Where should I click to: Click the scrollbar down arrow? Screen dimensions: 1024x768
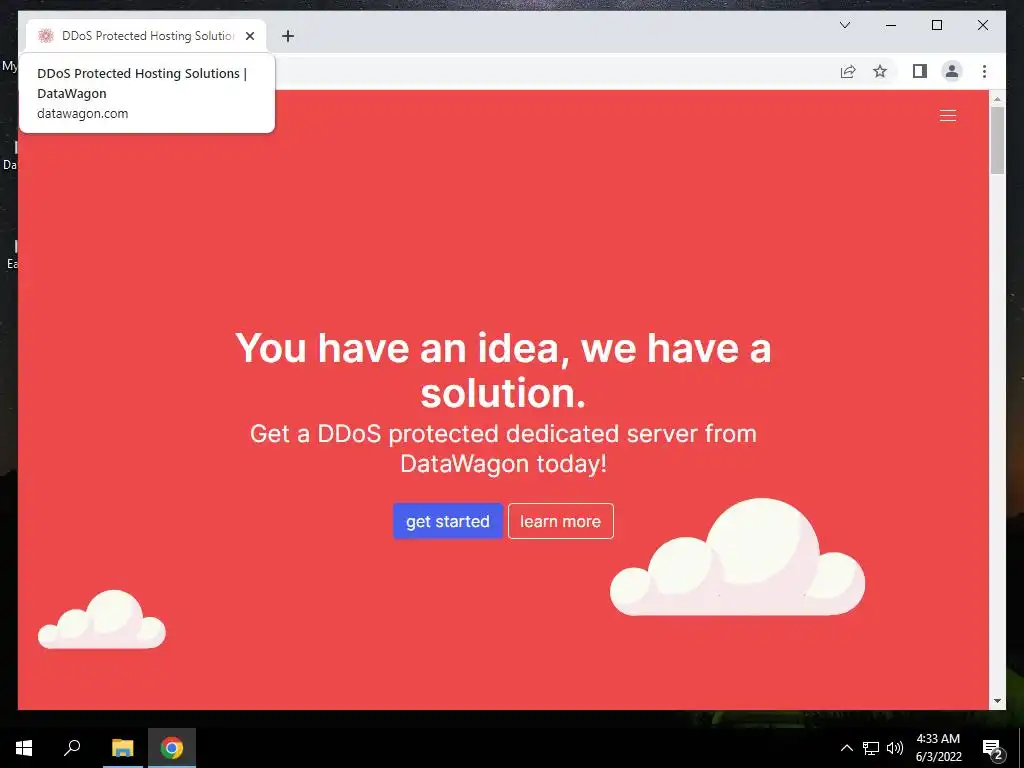point(997,701)
